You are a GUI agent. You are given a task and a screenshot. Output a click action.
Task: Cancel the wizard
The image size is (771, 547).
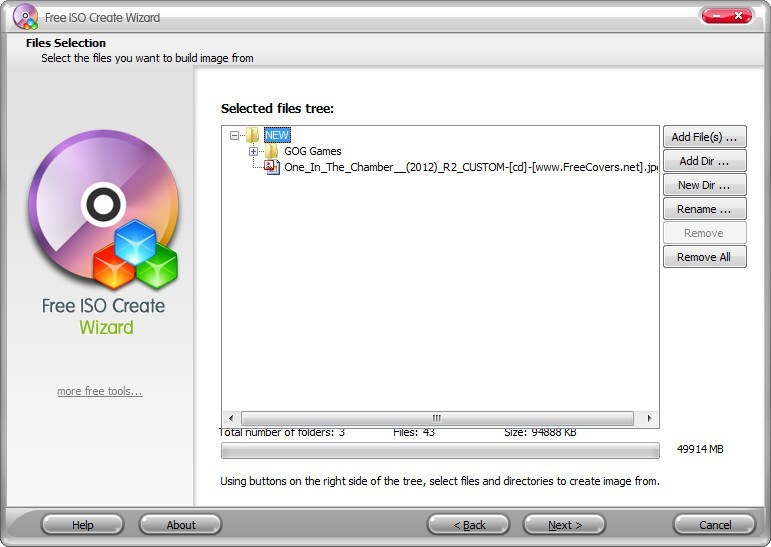pyautogui.click(x=714, y=525)
